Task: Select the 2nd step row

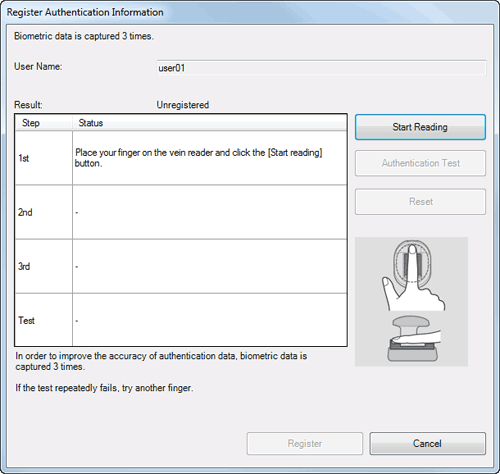Action: (181, 212)
